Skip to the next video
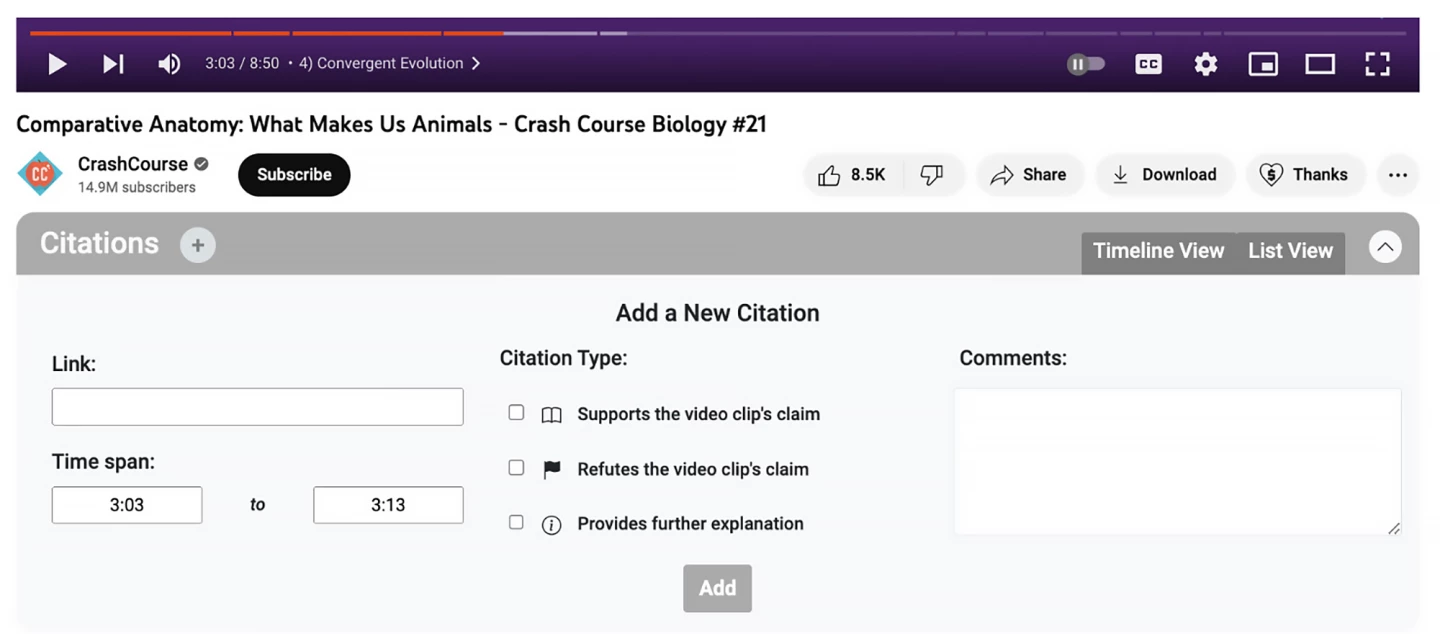1440x634 pixels. pyautogui.click(x=113, y=64)
